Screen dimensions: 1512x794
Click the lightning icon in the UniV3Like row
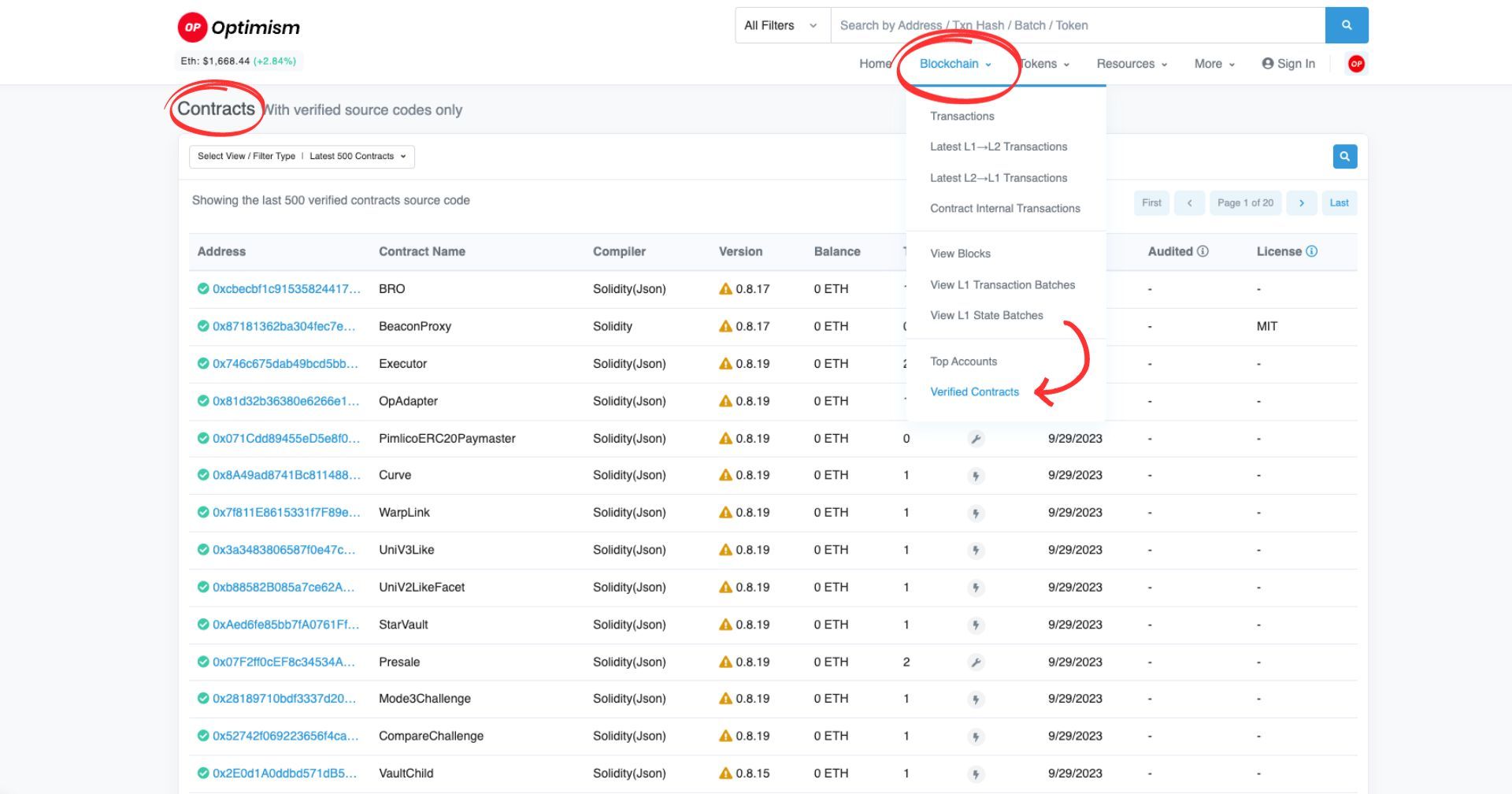tap(976, 550)
